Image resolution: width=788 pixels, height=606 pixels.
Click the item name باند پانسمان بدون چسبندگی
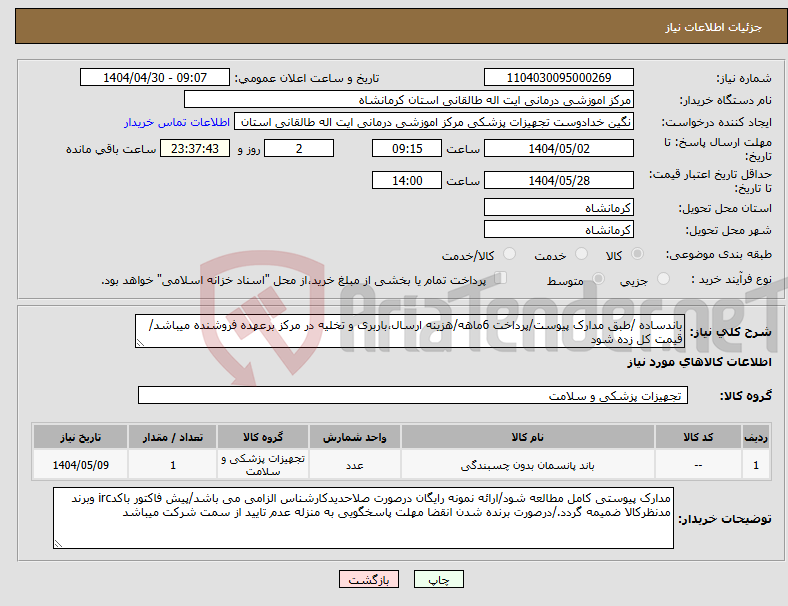click(528, 465)
